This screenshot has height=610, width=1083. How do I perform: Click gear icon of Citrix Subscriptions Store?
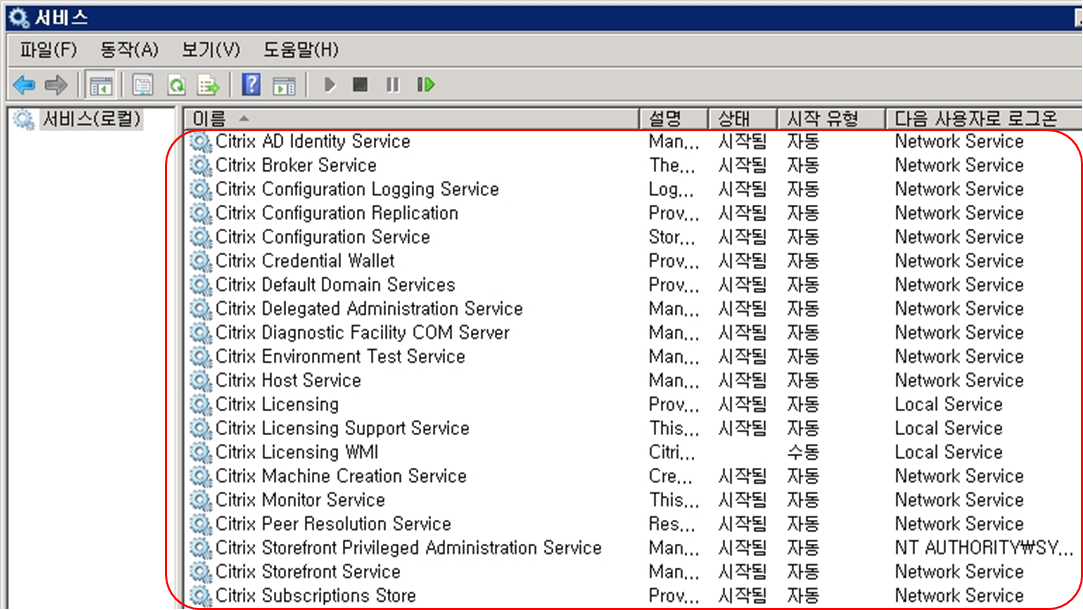200,595
